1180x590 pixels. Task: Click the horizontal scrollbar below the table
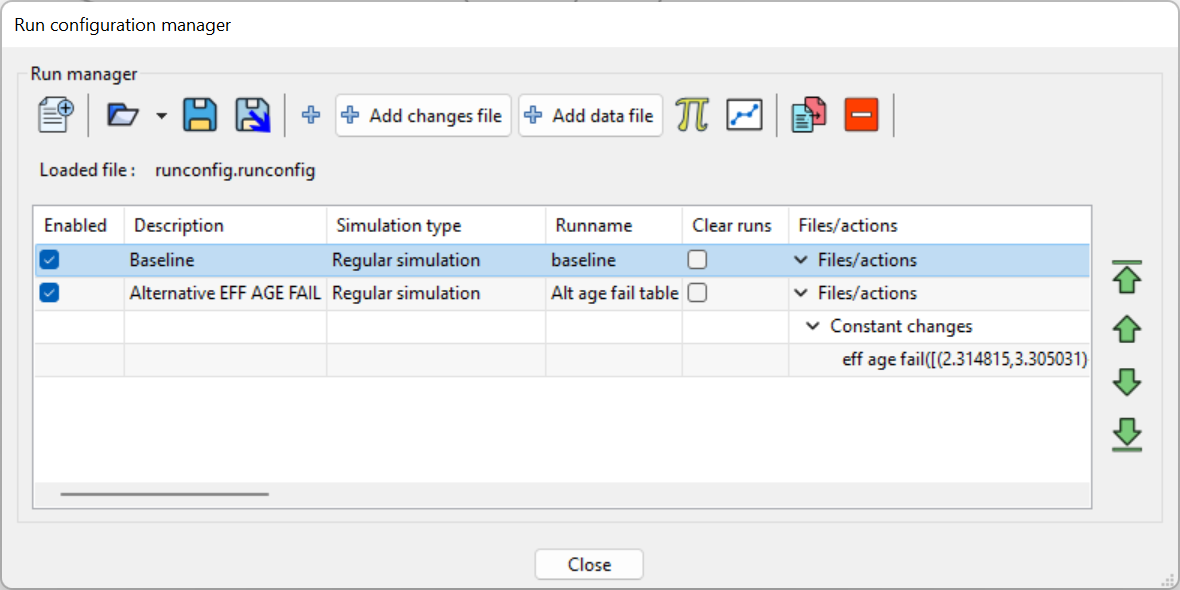tap(165, 493)
